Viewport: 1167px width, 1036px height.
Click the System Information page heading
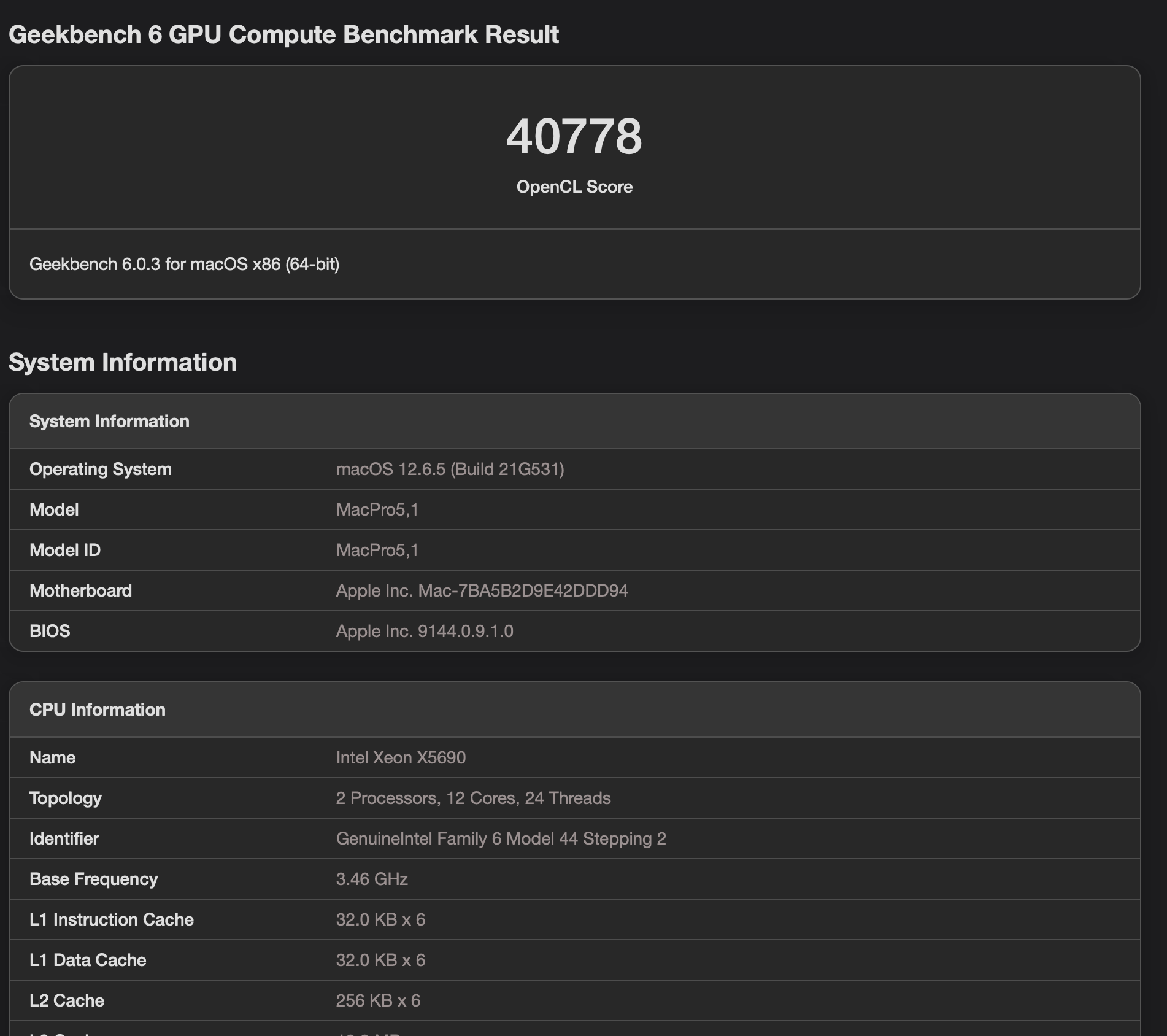pos(123,362)
